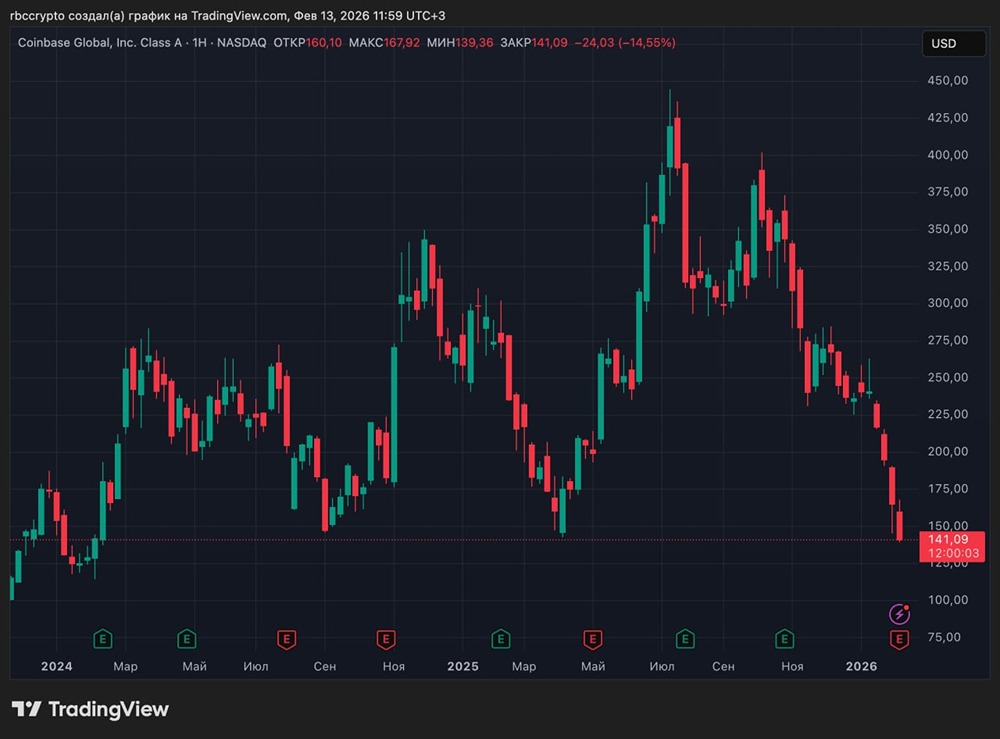The width and height of the screenshot is (1000, 739).
Task: Click the green earnings badge near Ноя 2025
Action: point(784,638)
